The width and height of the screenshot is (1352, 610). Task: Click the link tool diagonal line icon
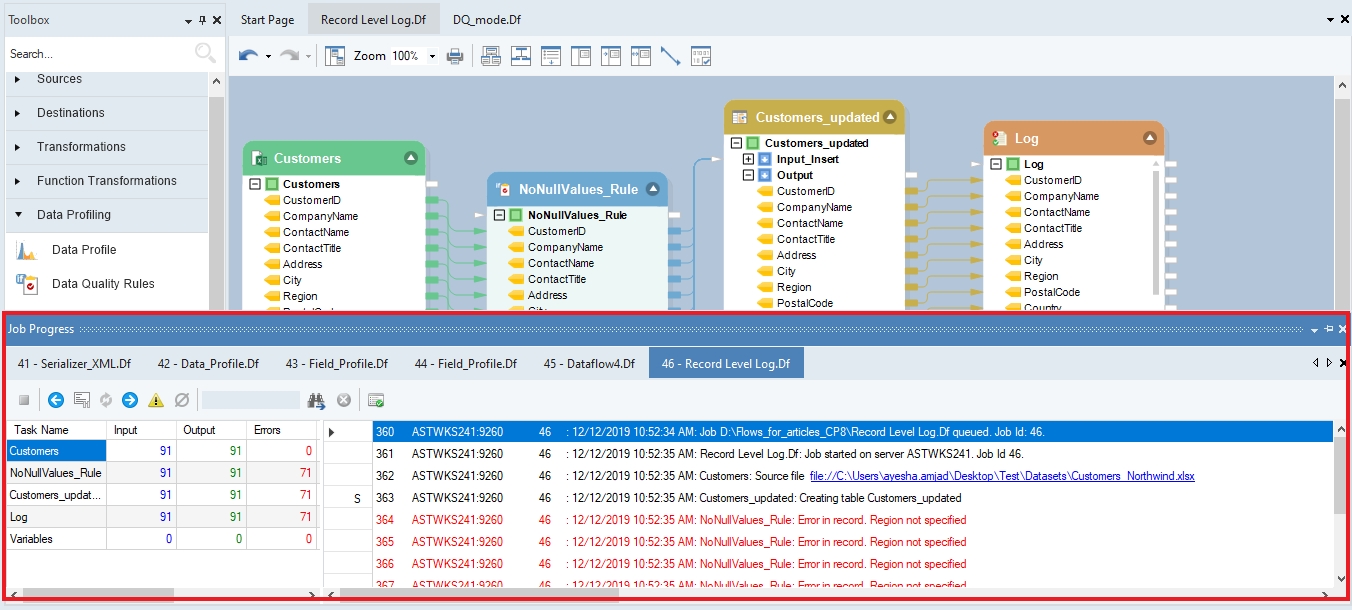point(670,56)
